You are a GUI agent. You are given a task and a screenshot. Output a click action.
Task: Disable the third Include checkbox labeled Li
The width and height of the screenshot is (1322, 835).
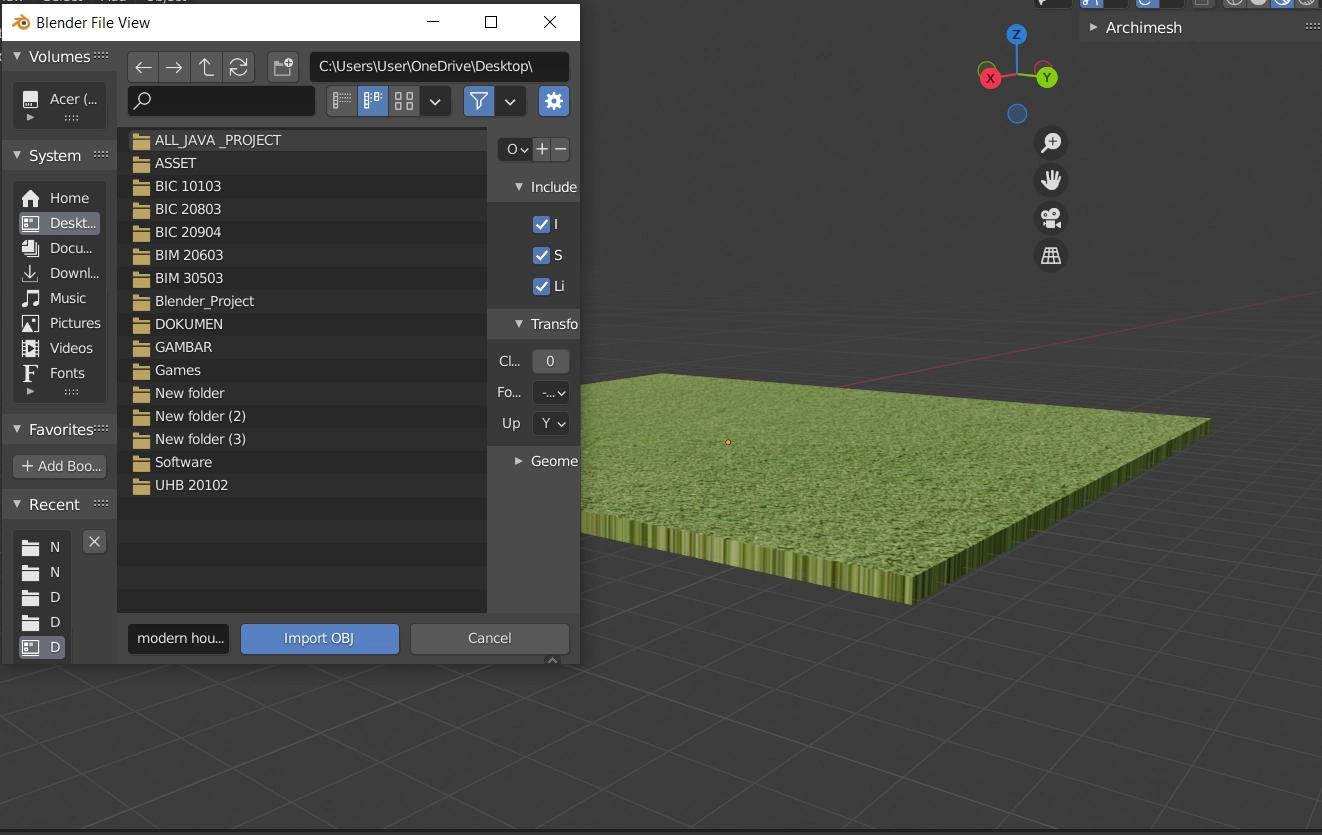[542, 286]
